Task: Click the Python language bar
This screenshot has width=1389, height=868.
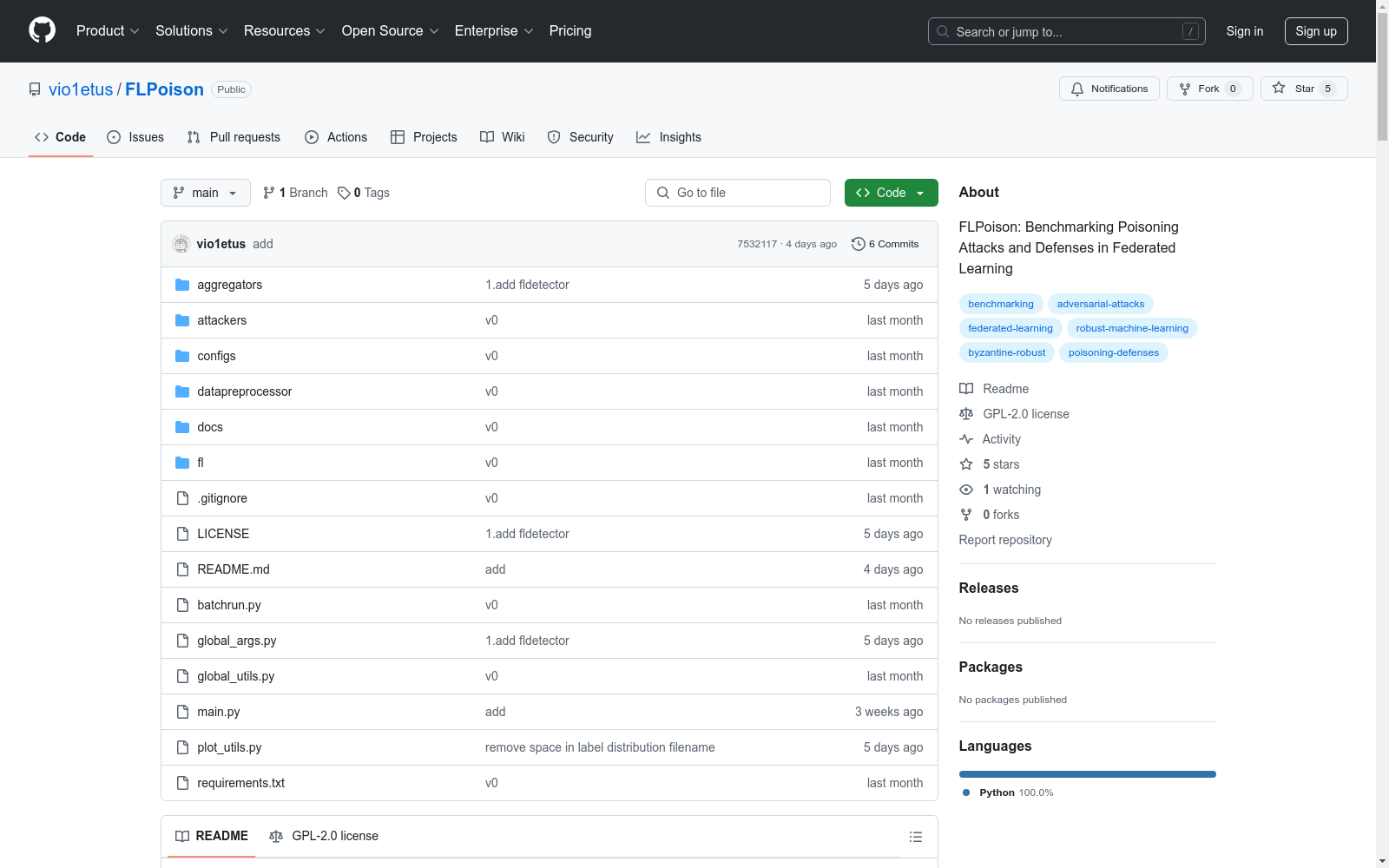Action: [x=1088, y=774]
